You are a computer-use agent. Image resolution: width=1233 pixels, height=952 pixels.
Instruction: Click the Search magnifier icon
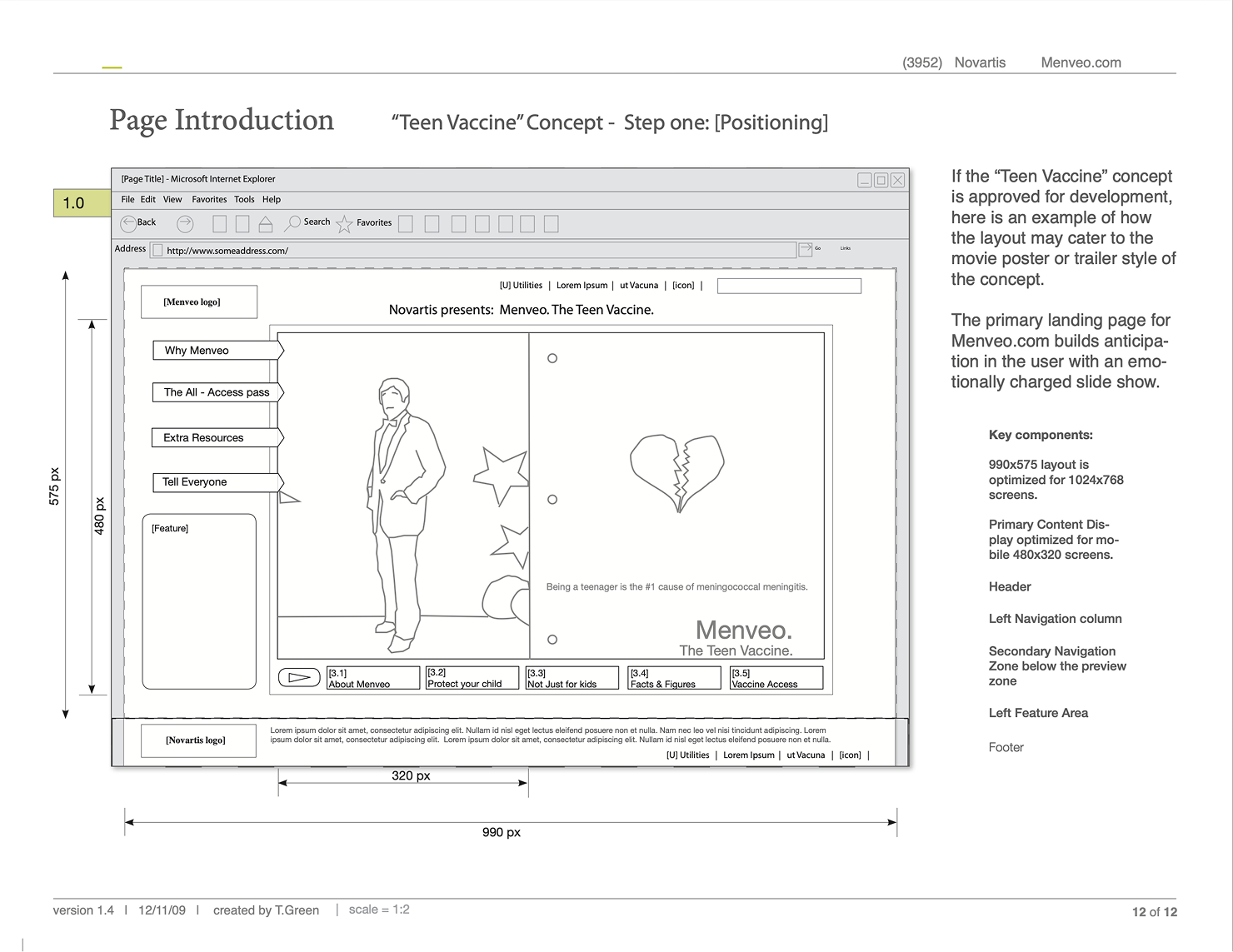point(292,223)
